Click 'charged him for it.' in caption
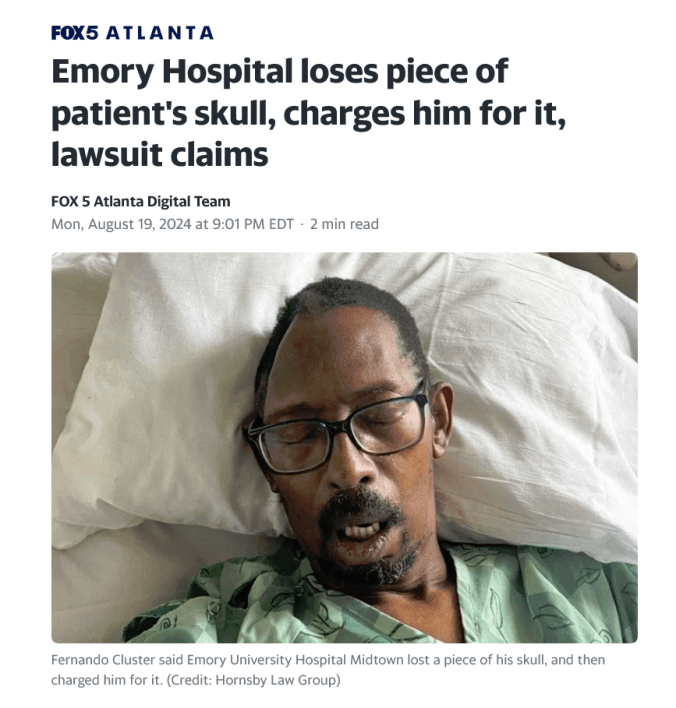The height and width of the screenshot is (708, 676). click(107, 680)
